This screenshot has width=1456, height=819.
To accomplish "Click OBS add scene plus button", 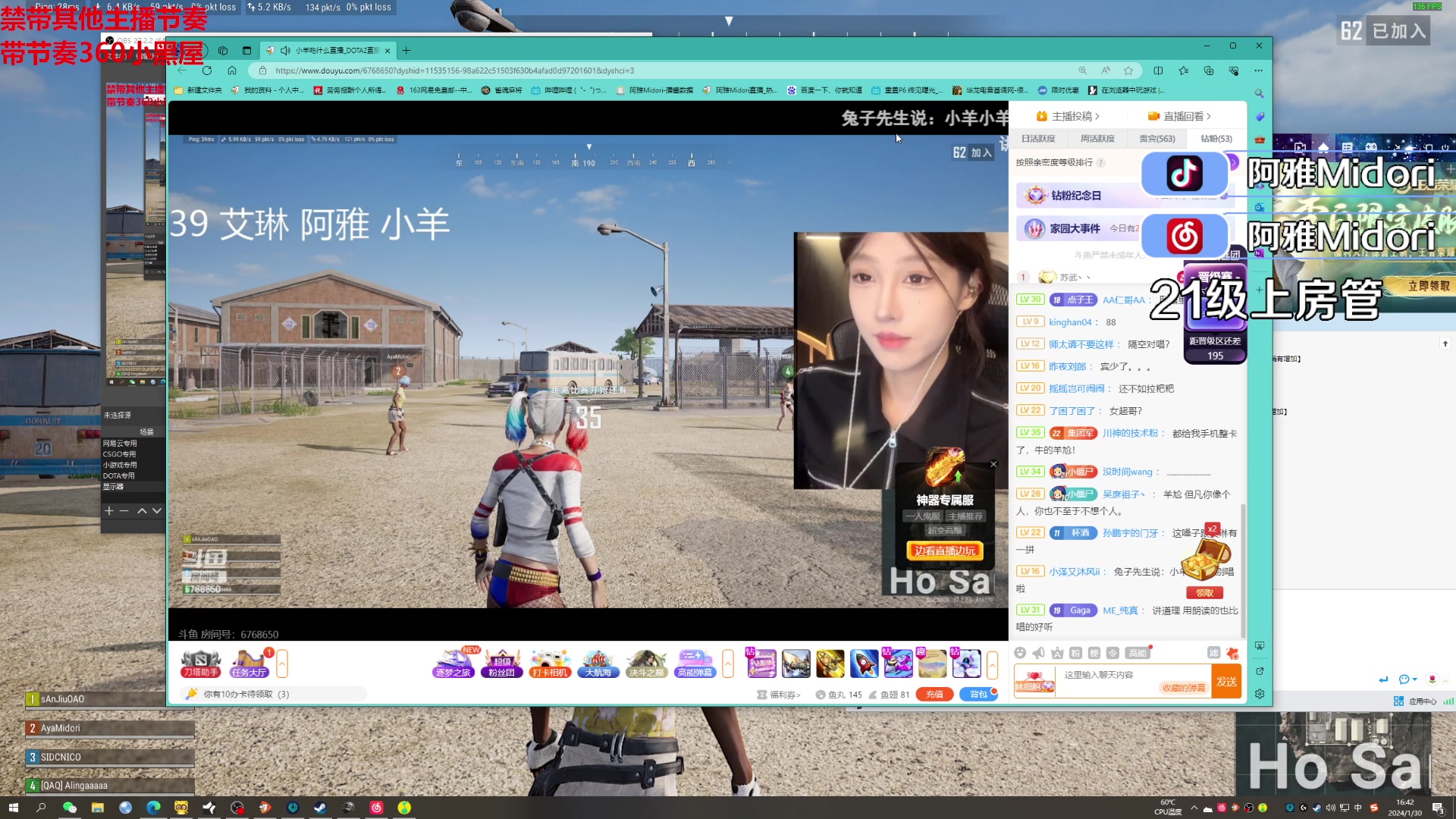I will [108, 510].
